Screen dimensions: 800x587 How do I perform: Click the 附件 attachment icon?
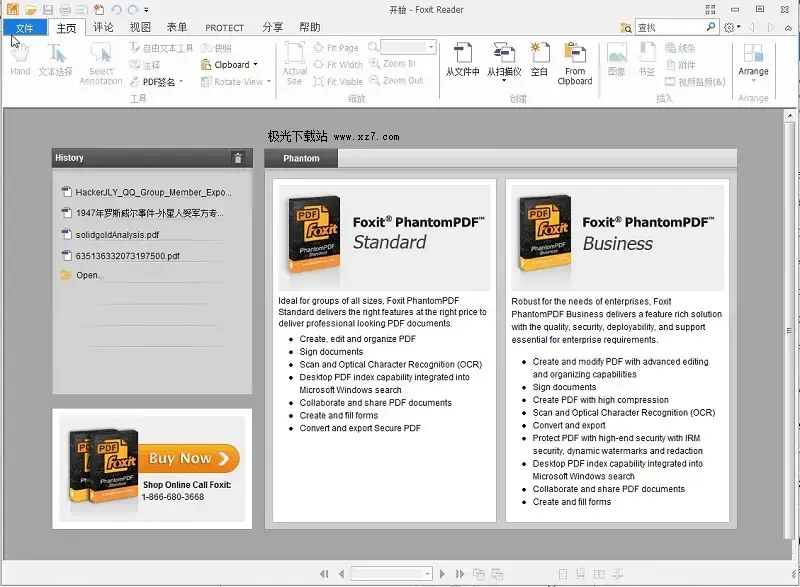coord(680,65)
